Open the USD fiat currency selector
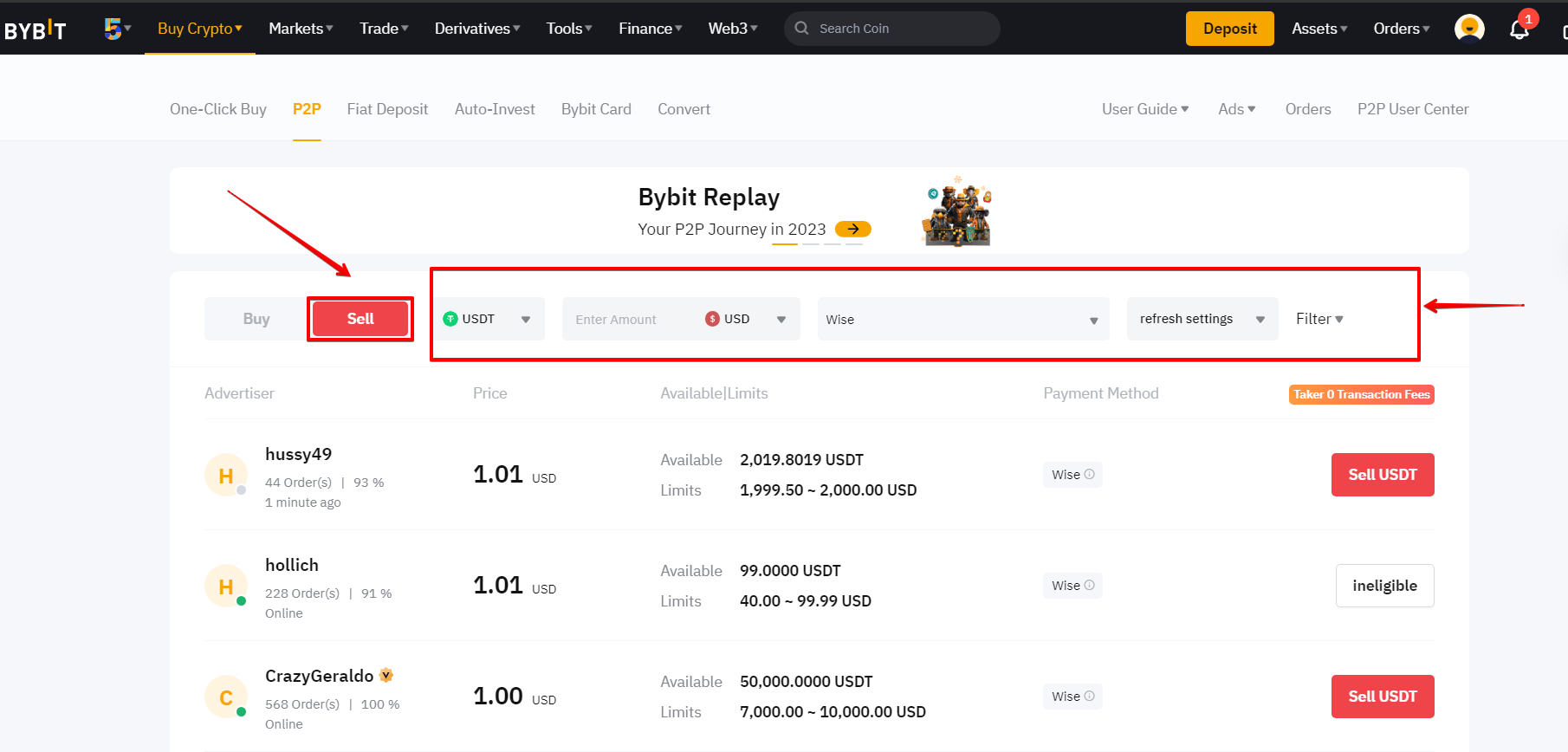1568x752 pixels. click(x=746, y=319)
